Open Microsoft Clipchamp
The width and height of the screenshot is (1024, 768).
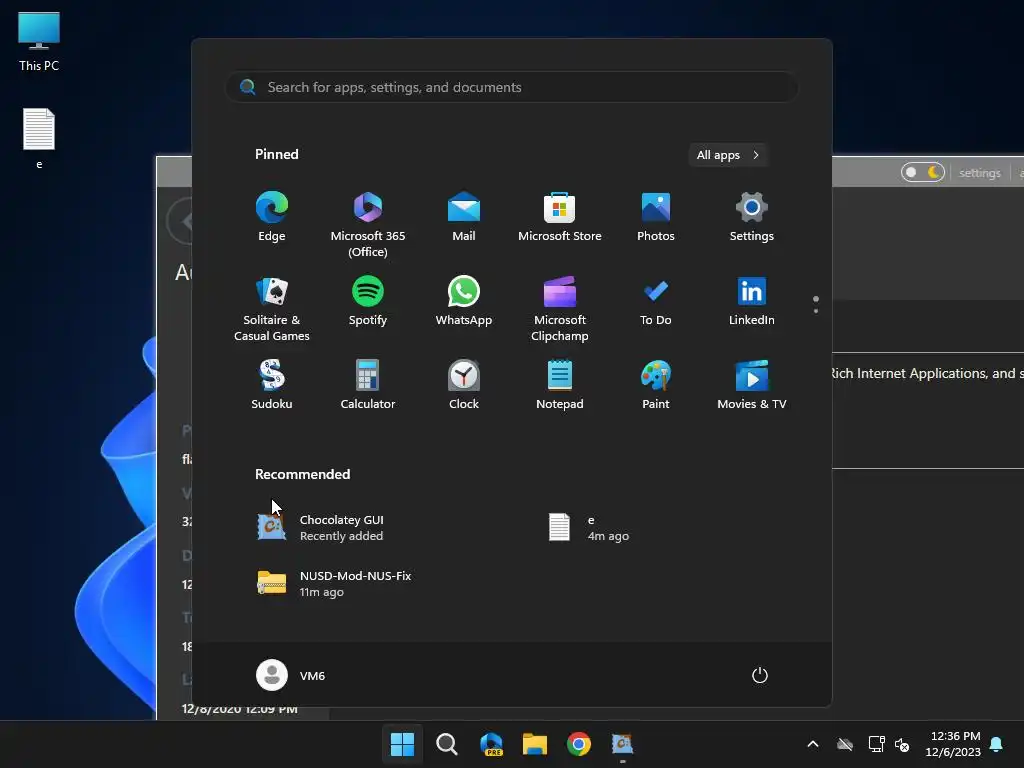tap(560, 309)
